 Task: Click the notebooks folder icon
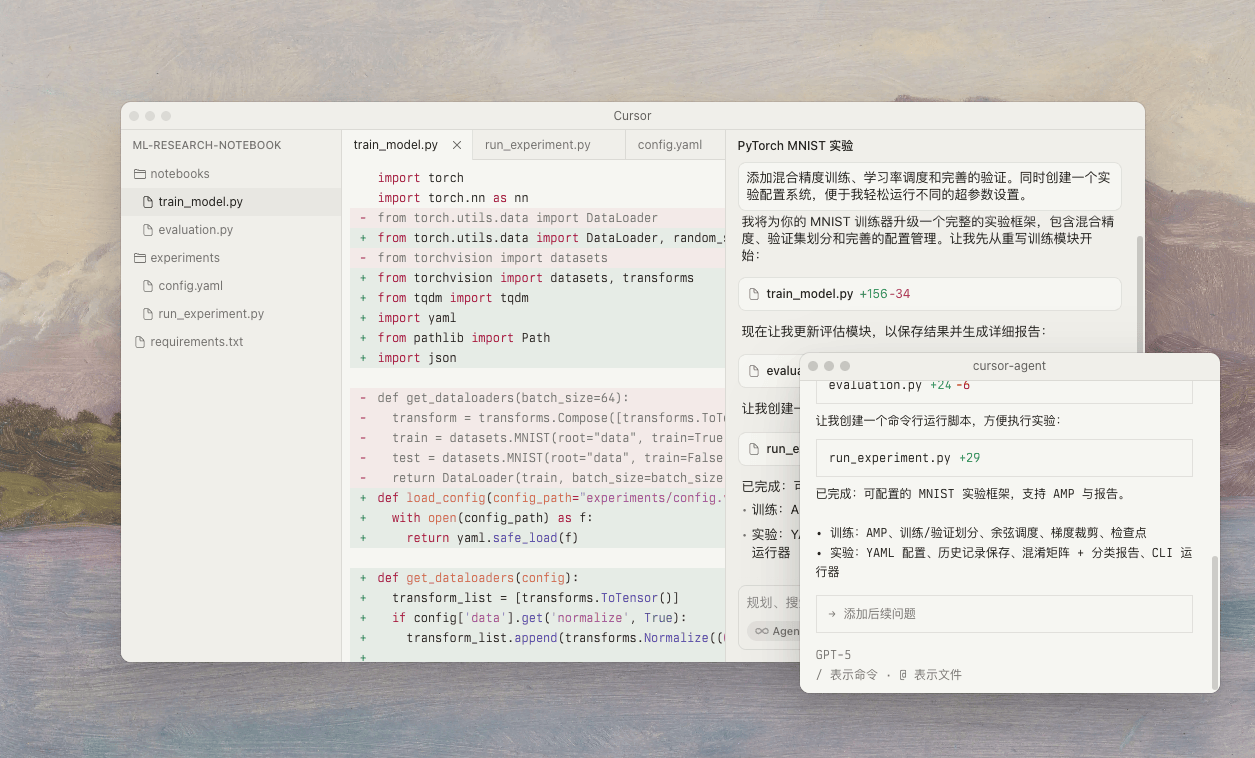click(140, 174)
